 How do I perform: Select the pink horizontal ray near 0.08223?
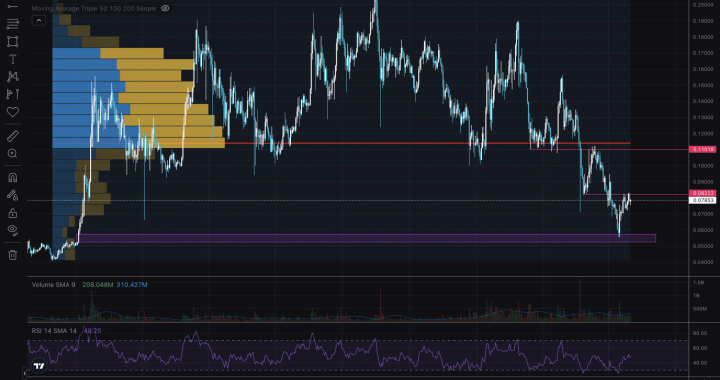[x=636, y=195]
